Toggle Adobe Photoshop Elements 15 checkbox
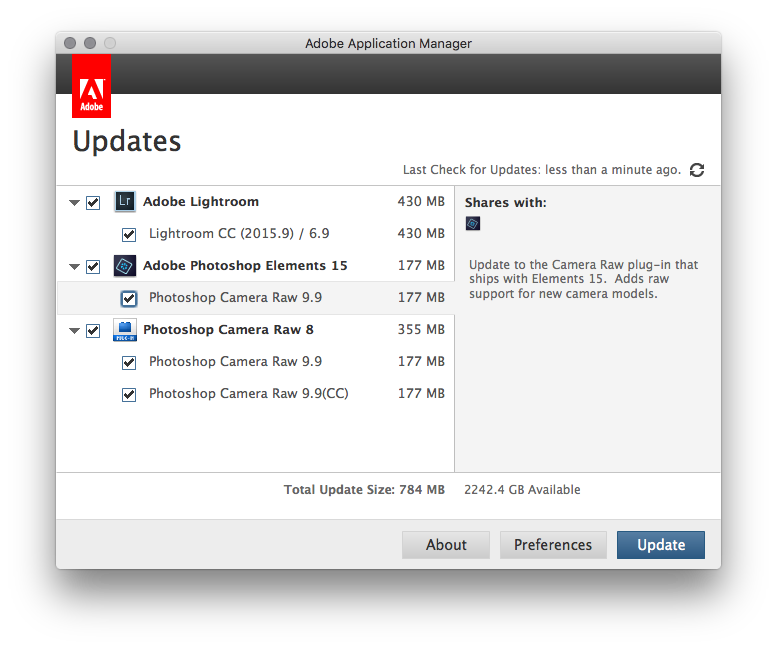The width and height of the screenshot is (777, 649). (93, 267)
